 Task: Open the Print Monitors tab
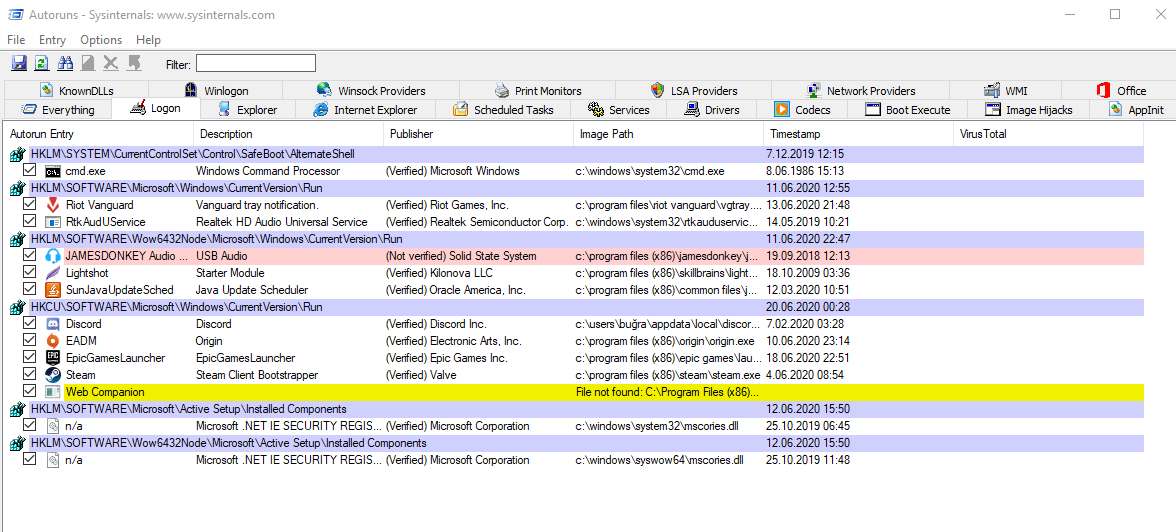pos(538,91)
